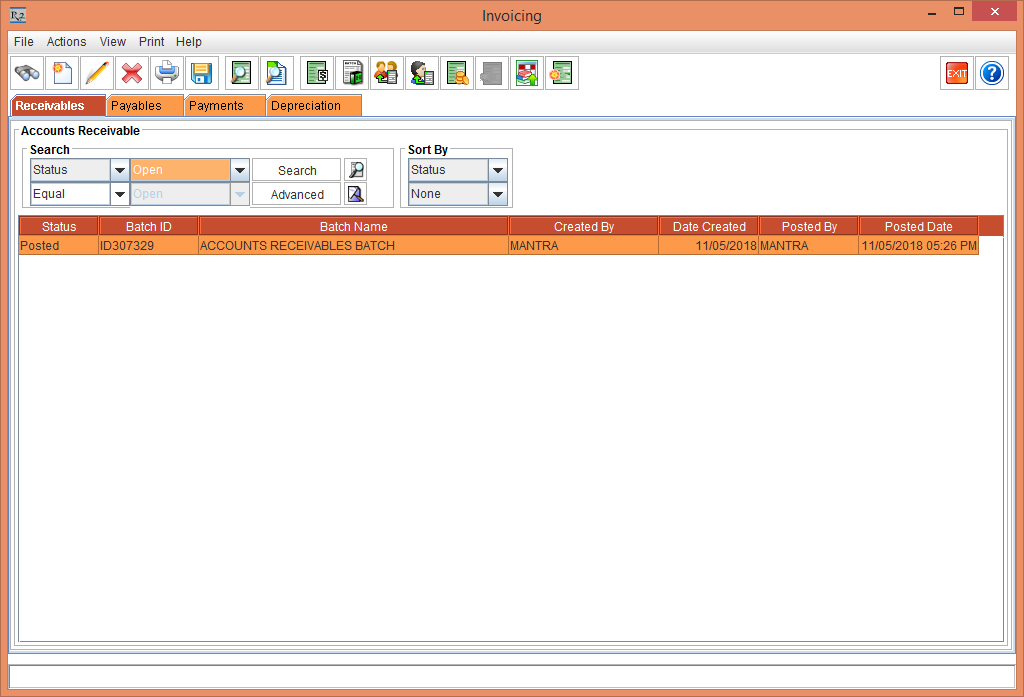Select ACCOUNTS RECEIVABLES BATCH name cell
The image size is (1024, 697).
(x=353, y=246)
